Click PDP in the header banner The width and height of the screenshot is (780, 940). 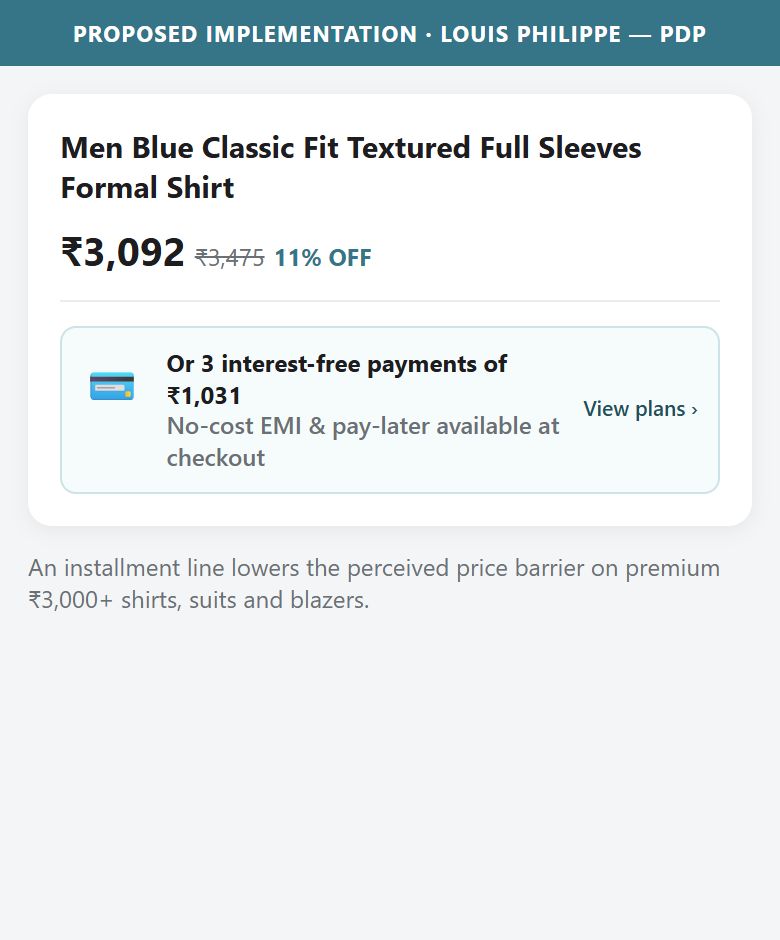pos(683,34)
